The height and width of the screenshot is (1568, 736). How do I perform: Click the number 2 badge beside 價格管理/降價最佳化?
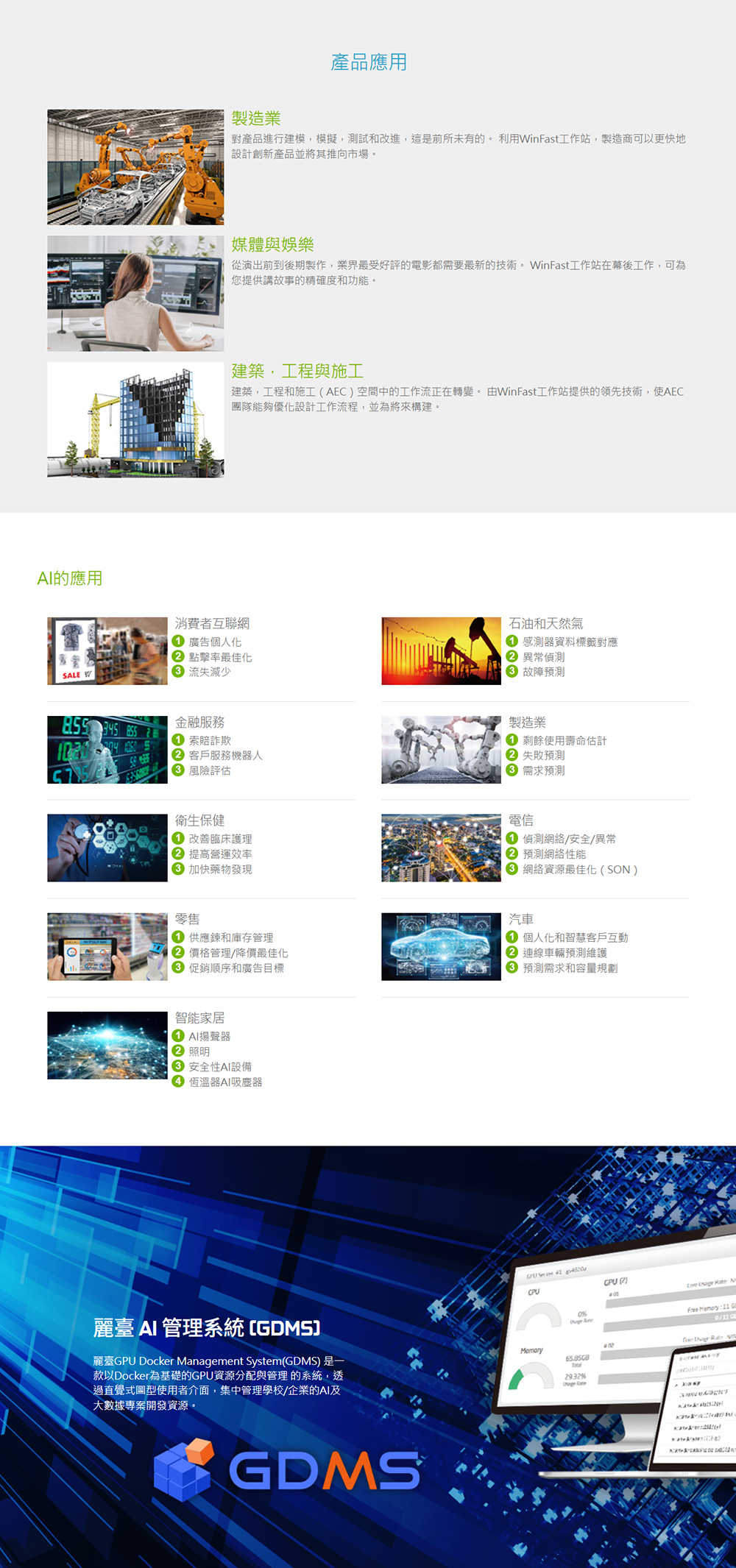(x=178, y=952)
